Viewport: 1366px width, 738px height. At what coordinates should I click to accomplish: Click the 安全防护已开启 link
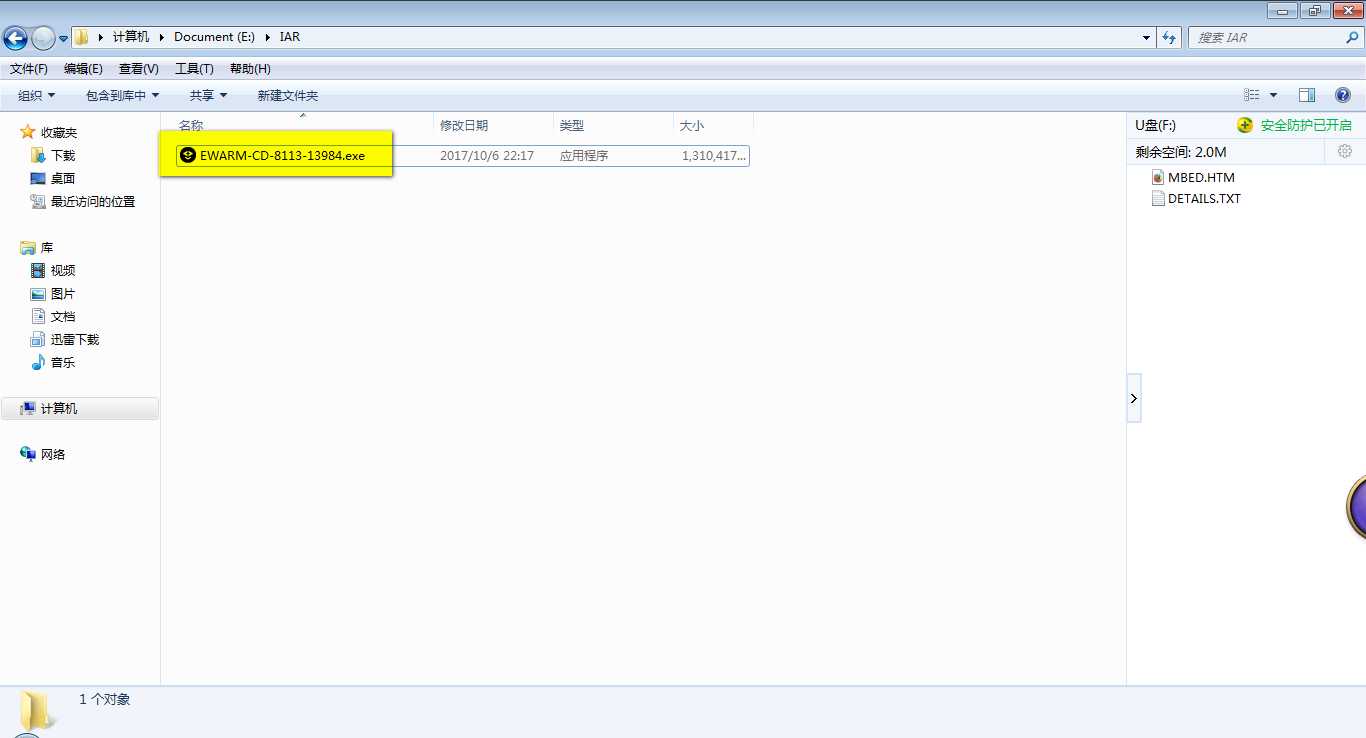[x=1306, y=125]
